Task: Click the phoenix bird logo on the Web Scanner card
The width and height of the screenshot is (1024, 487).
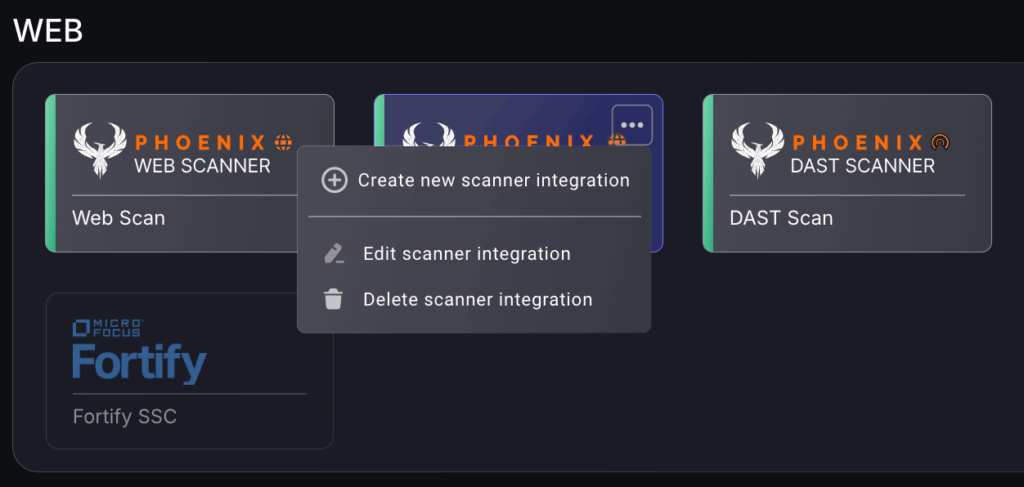Action: 98,150
